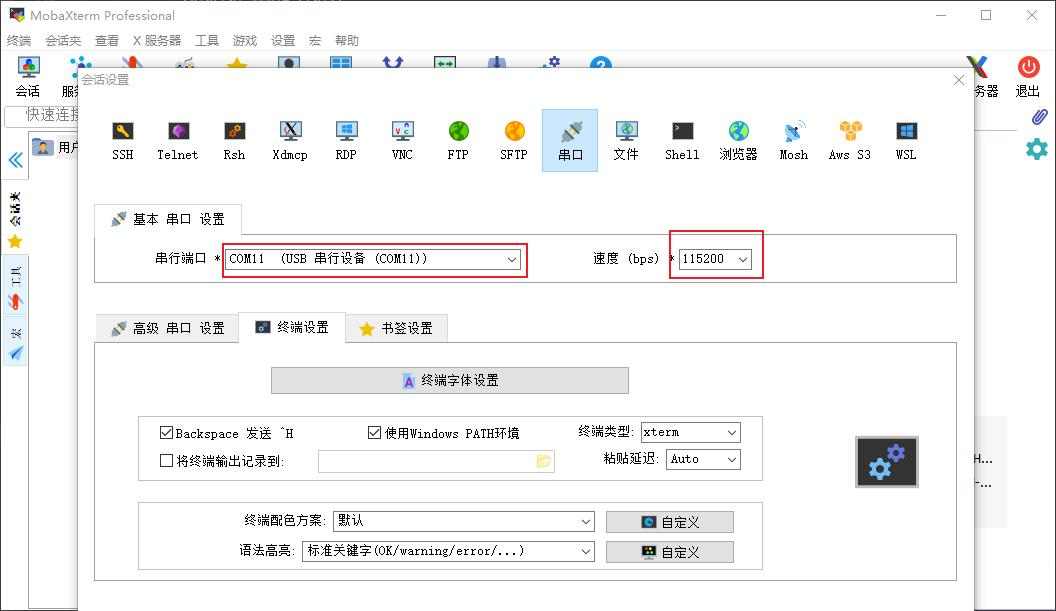The height and width of the screenshot is (611, 1056).
Task: Select the 文件 file session icon
Action: click(626, 141)
